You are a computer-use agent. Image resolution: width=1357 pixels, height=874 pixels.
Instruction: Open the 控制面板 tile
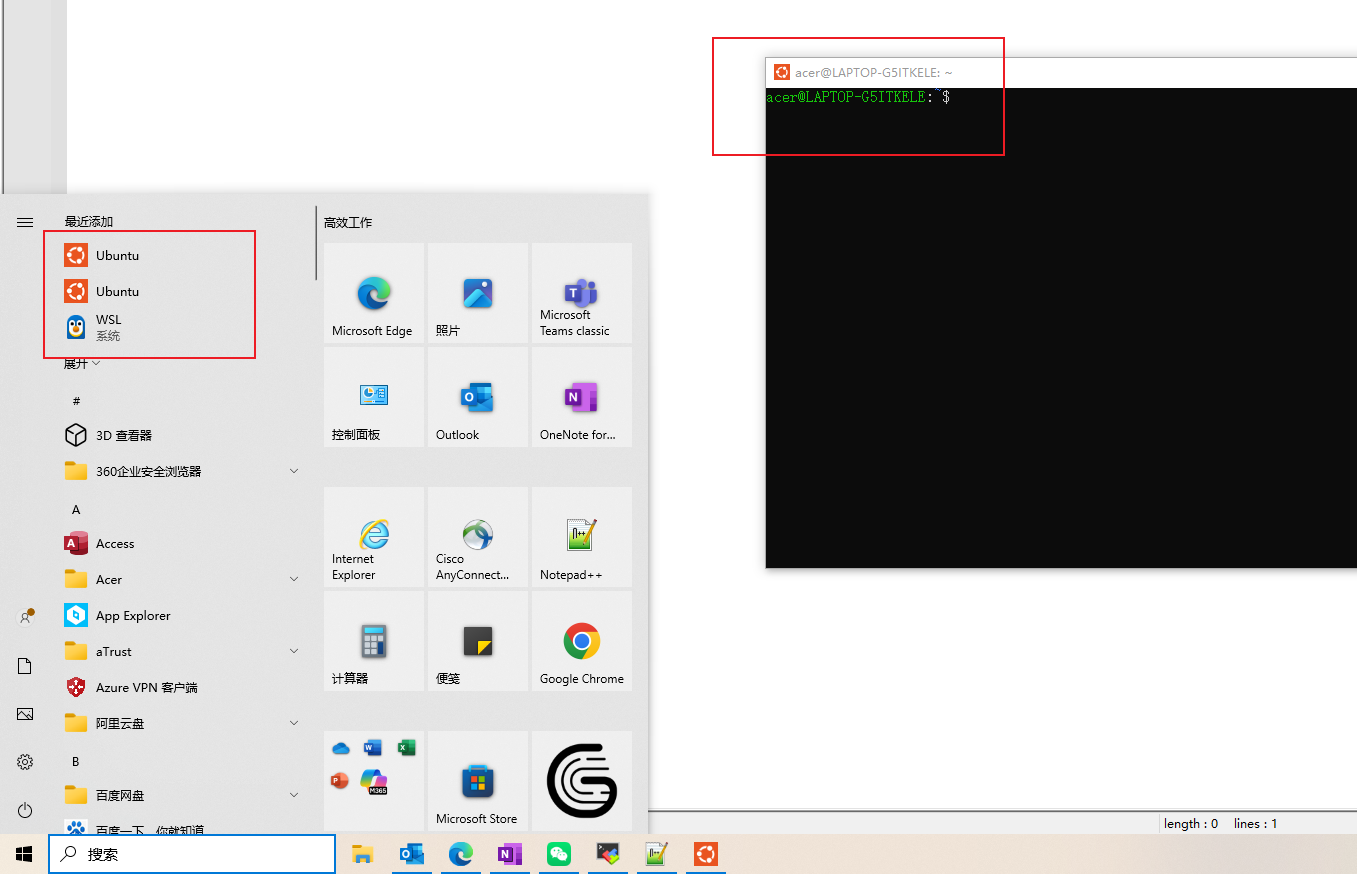[x=373, y=396]
